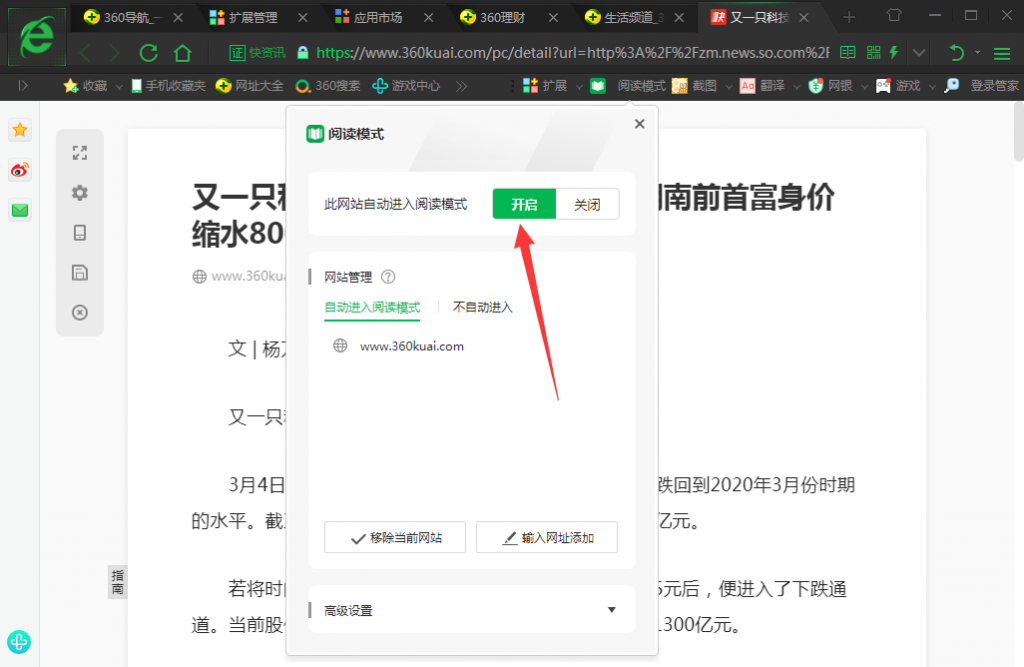This screenshot has width=1024, height=667.
Task: Click the game center icon at bottom left
Action: [19, 642]
